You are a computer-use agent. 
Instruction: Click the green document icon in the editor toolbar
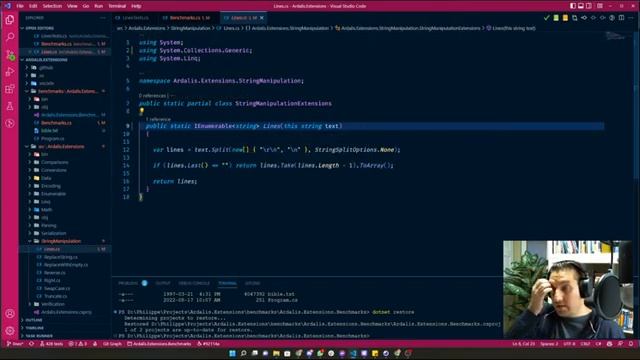tap(556, 18)
